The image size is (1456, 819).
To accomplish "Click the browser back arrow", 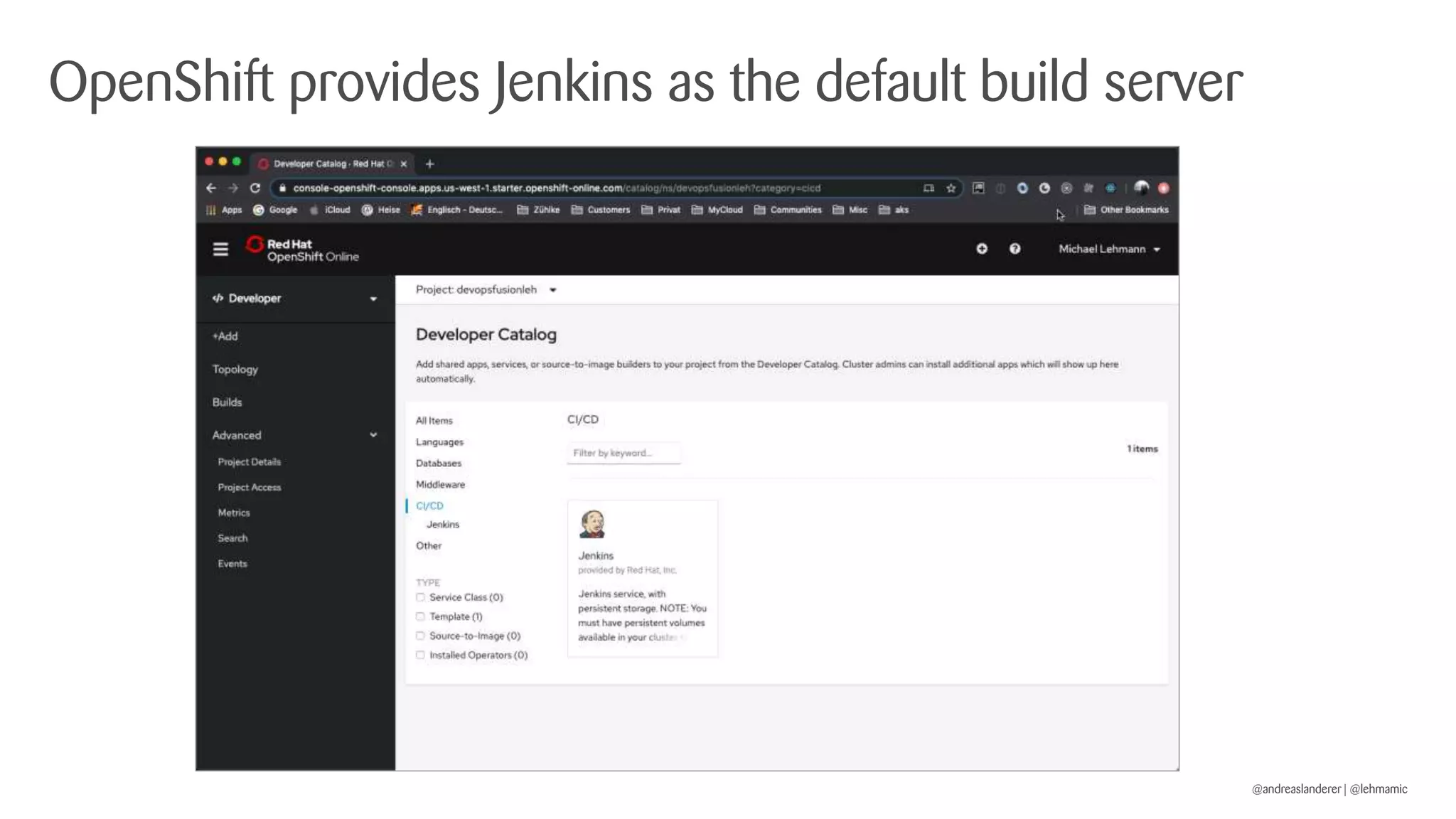I will (x=211, y=188).
